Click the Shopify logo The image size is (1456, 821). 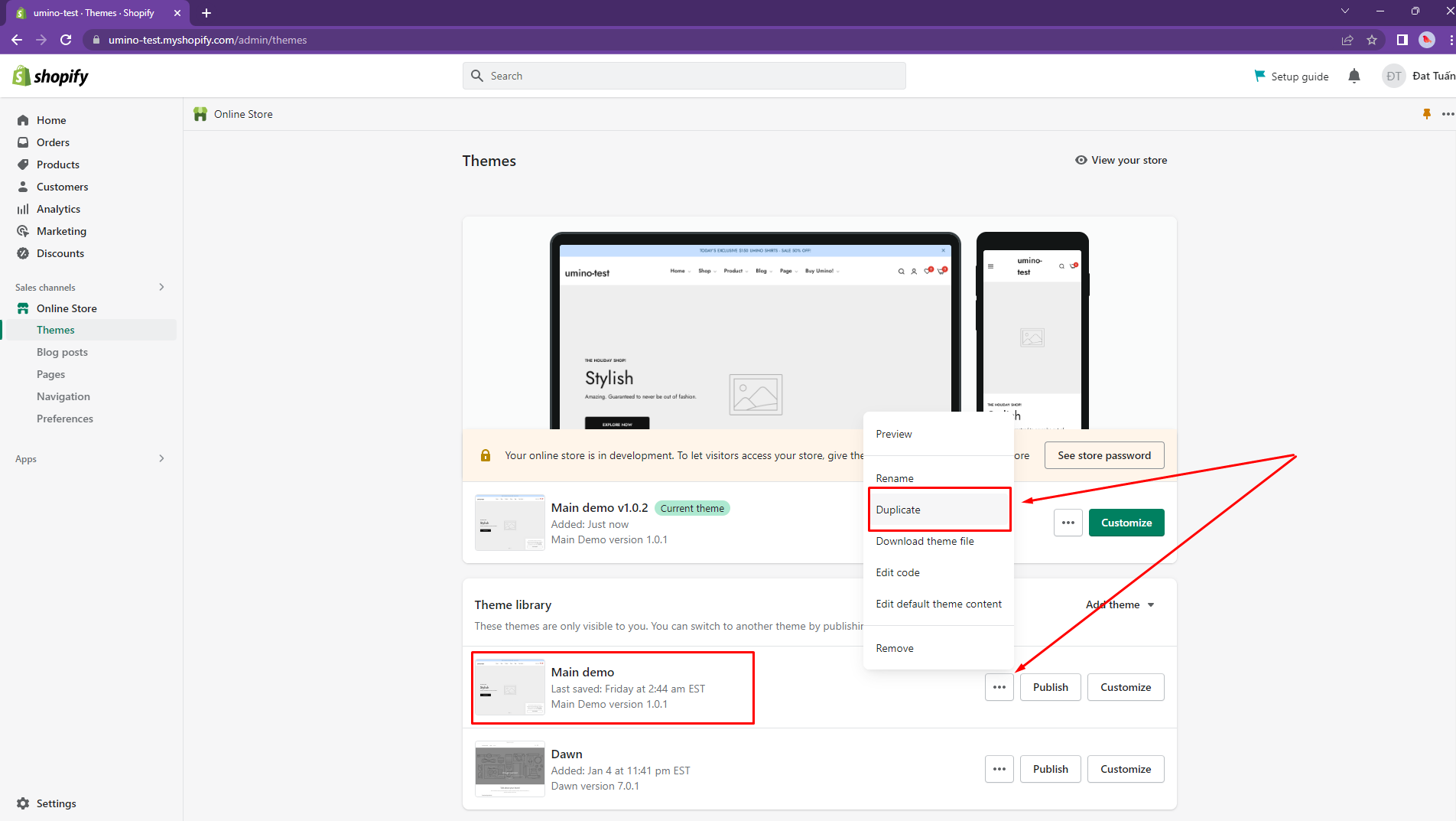click(x=50, y=76)
